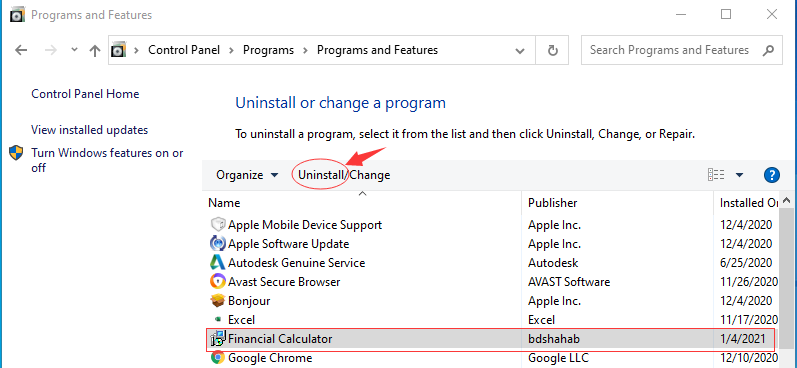This screenshot has height=368, width=797.
Task: Click the Uninstall/Change toolbar button
Action: pos(344,175)
